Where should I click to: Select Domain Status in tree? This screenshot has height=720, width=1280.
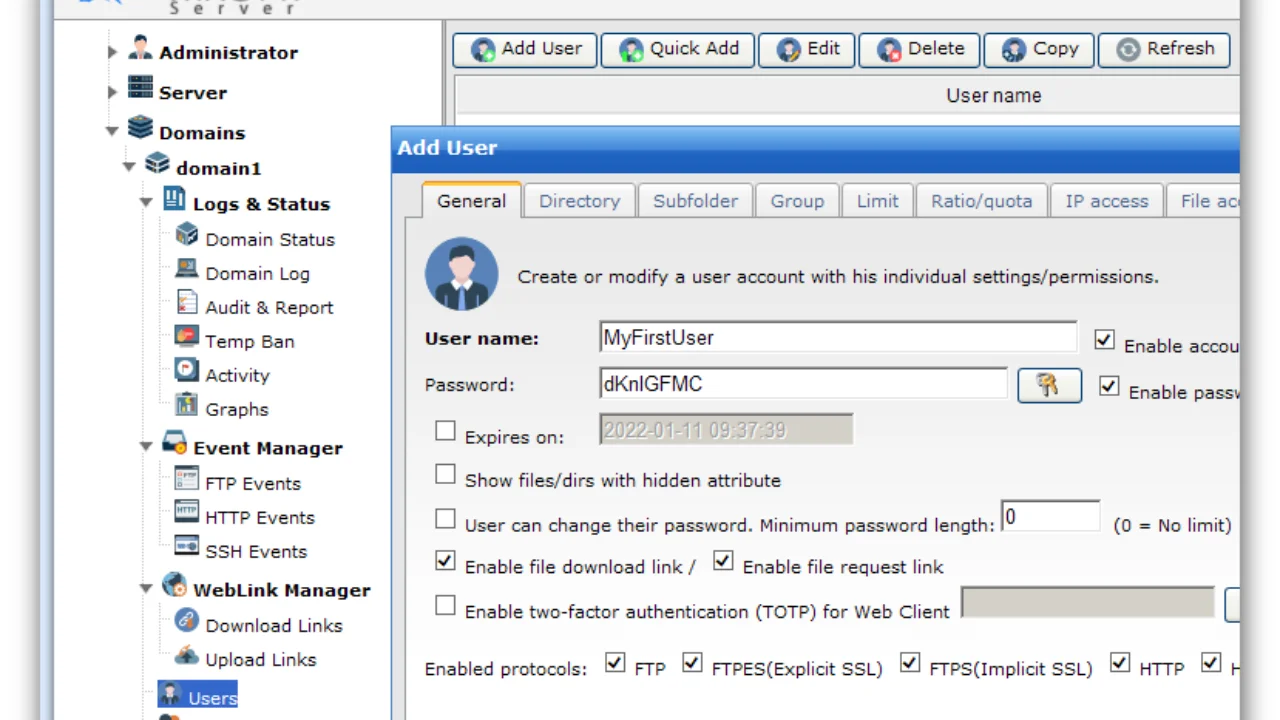point(270,239)
